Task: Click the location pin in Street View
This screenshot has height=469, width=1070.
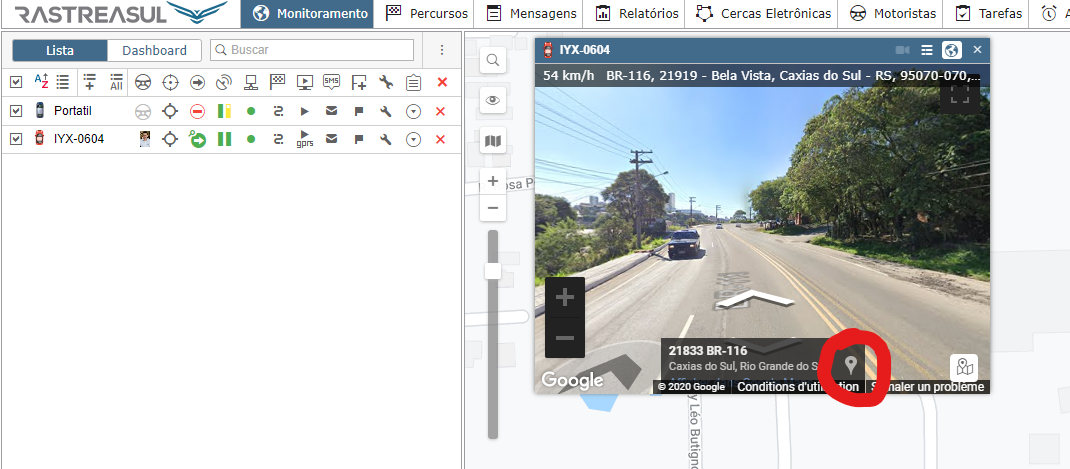Action: coord(851,365)
